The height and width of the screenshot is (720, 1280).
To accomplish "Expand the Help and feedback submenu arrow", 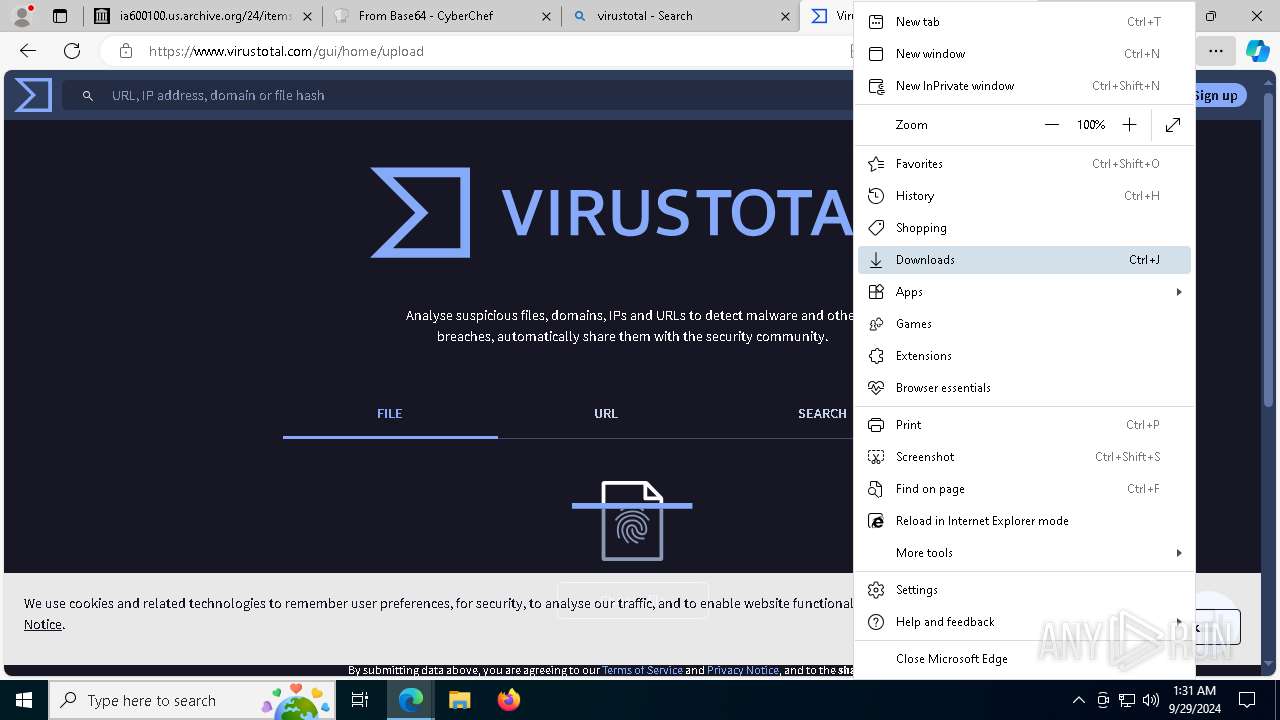I will 1179,622.
